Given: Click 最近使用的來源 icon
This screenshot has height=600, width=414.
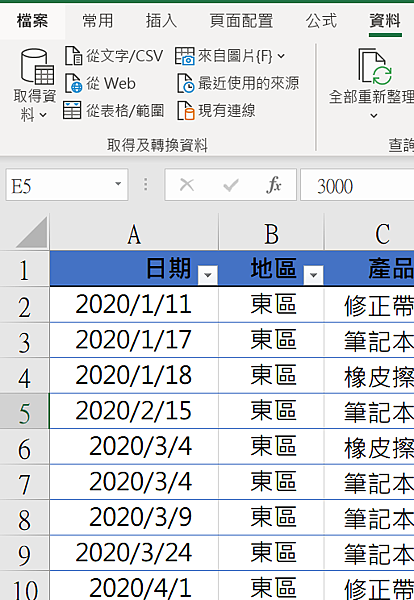Looking at the screenshot, I should pos(186,83).
